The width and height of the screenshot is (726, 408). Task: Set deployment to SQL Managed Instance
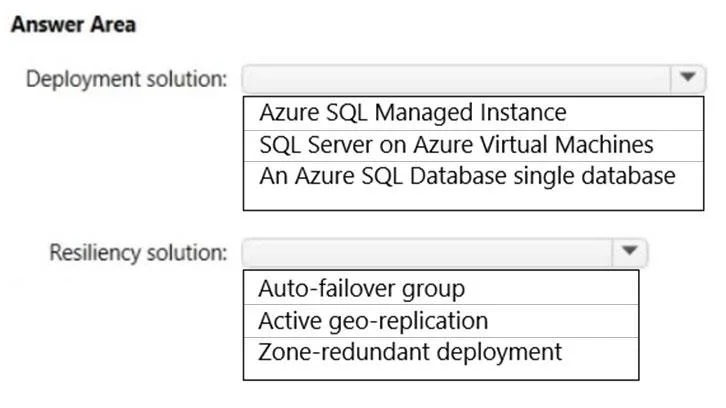(473, 113)
